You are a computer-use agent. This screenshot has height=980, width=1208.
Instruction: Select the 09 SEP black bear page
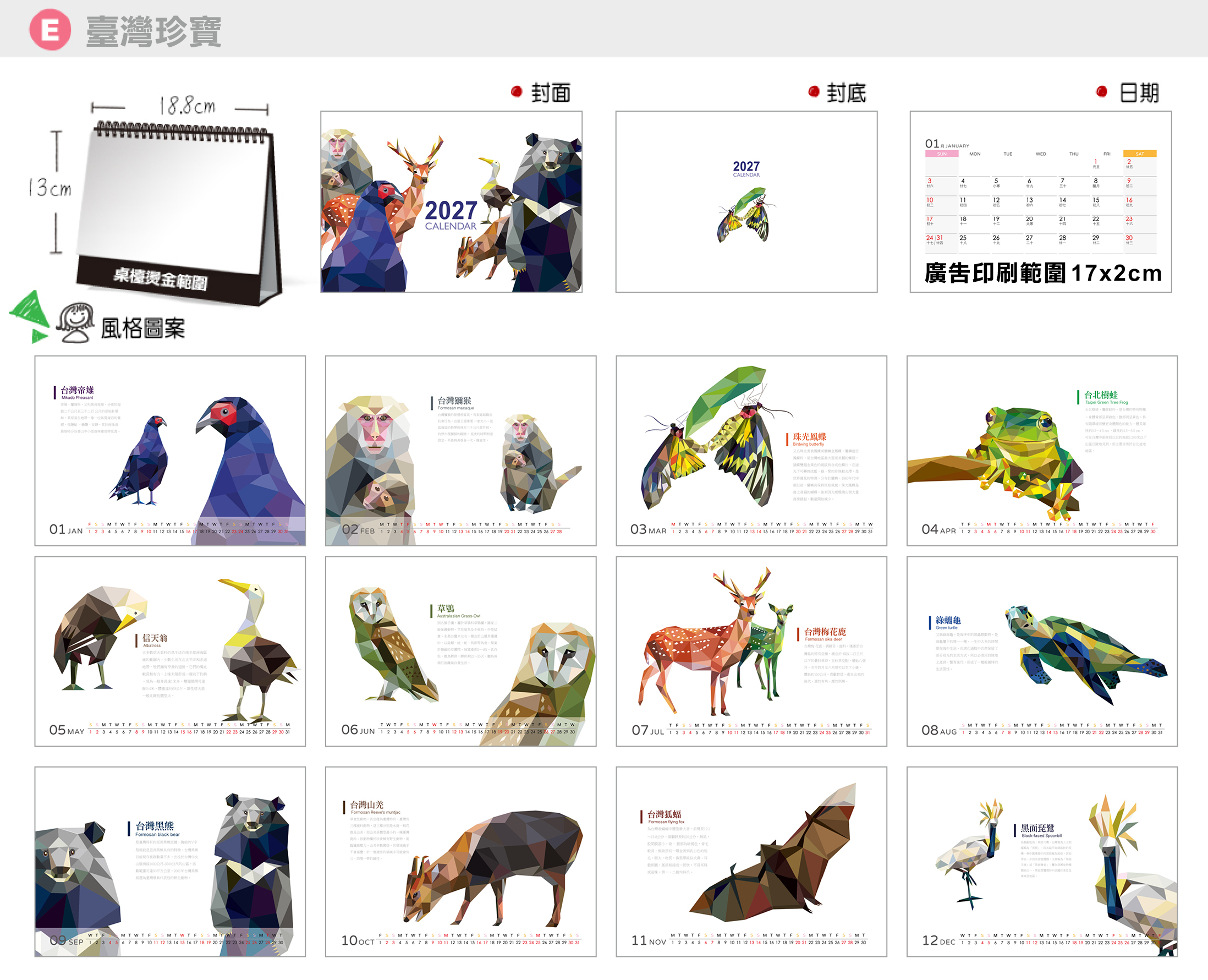click(170, 862)
